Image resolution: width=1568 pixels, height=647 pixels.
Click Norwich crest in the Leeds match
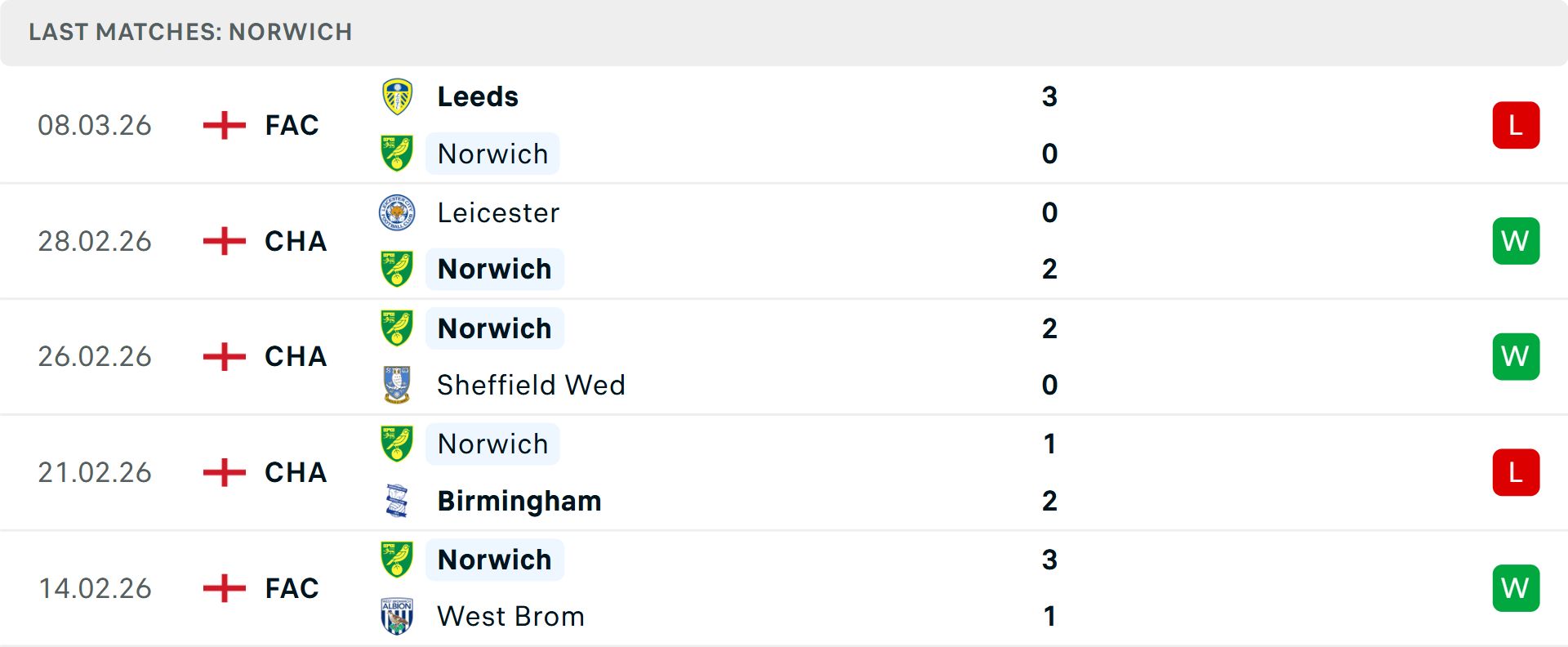[x=397, y=154]
